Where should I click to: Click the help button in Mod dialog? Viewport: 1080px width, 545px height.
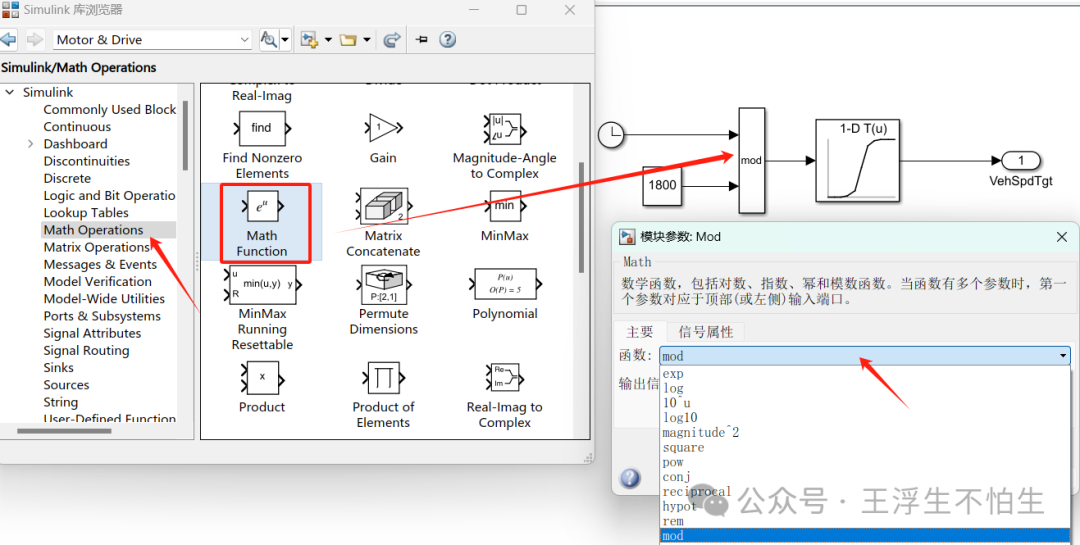pos(630,478)
